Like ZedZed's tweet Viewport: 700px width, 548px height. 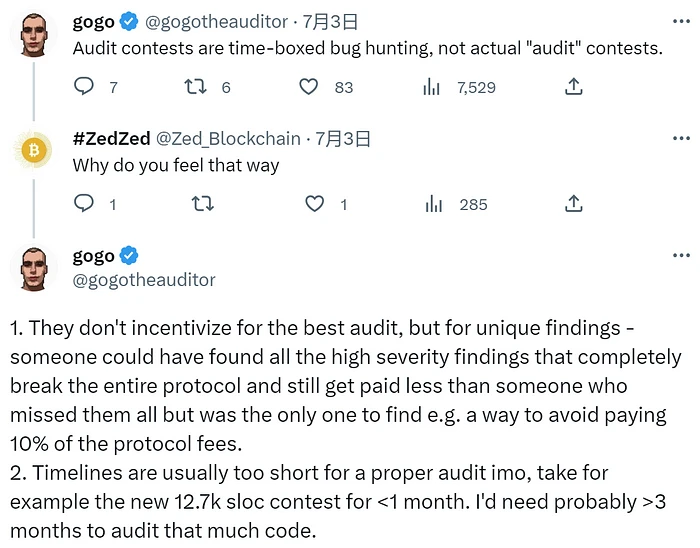click(x=316, y=204)
